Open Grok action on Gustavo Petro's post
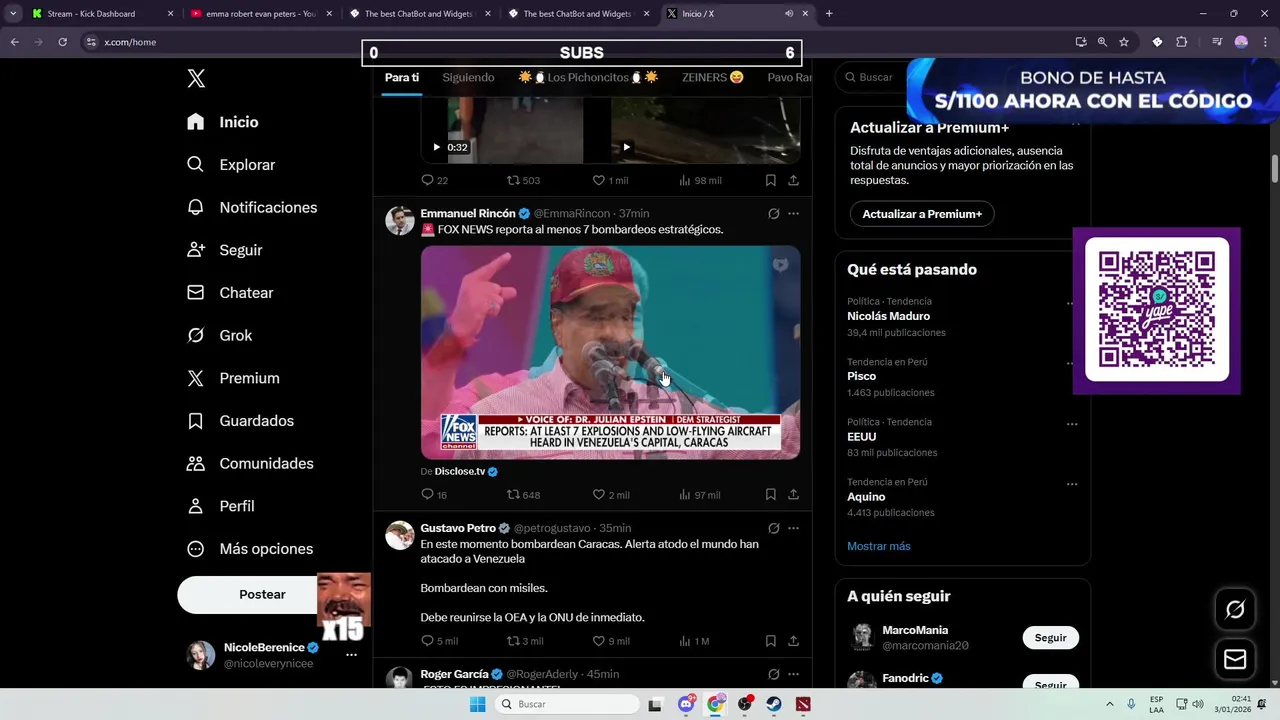Screen dimensions: 1280x720 point(773,528)
